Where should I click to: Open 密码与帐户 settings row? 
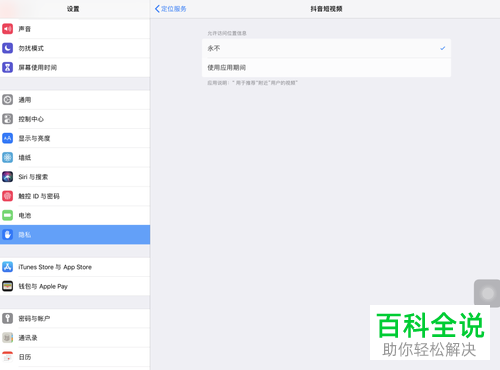[75, 318]
